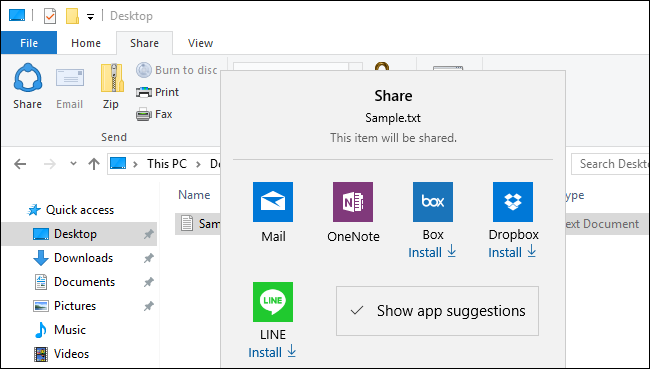The width and height of the screenshot is (650, 369).
Task: Select the Box app icon
Action: tap(433, 202)
